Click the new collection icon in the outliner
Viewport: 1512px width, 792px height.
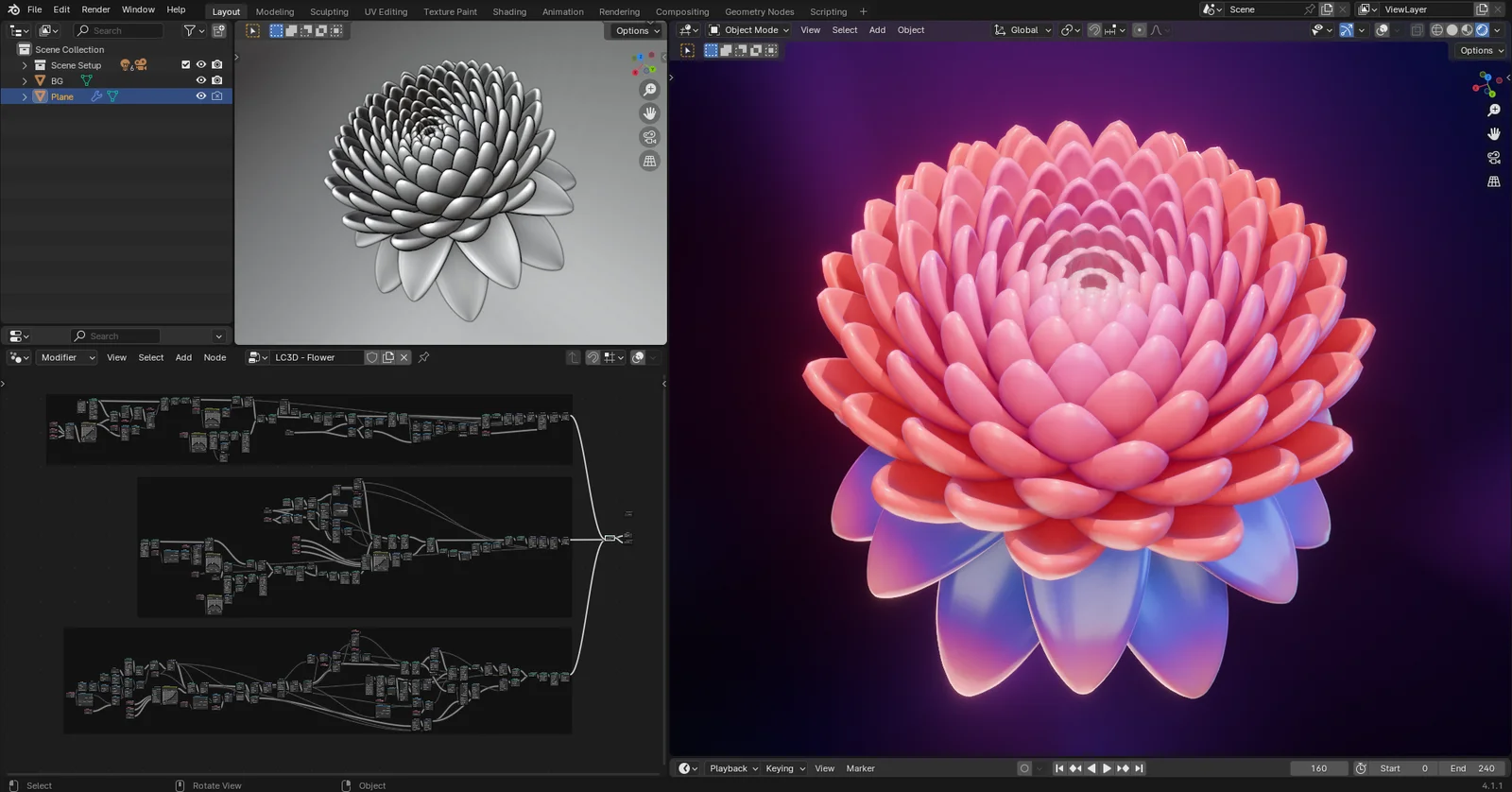coord(219,30)
